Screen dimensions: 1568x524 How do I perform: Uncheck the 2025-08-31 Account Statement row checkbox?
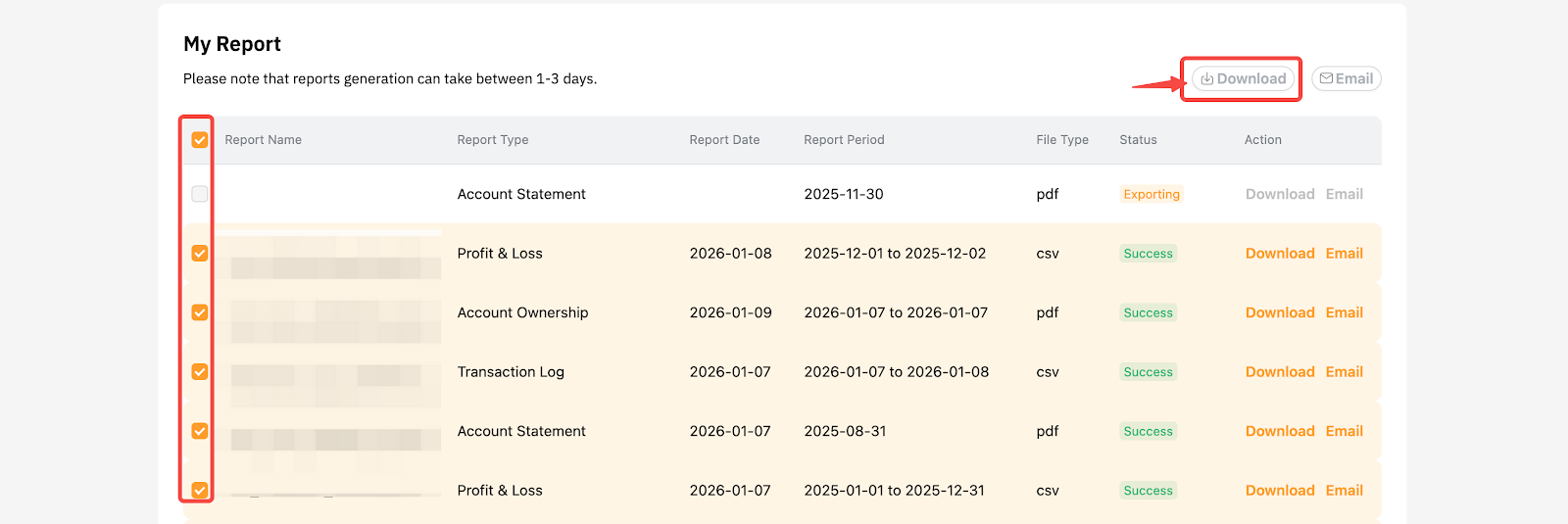[x=200, y=431]
